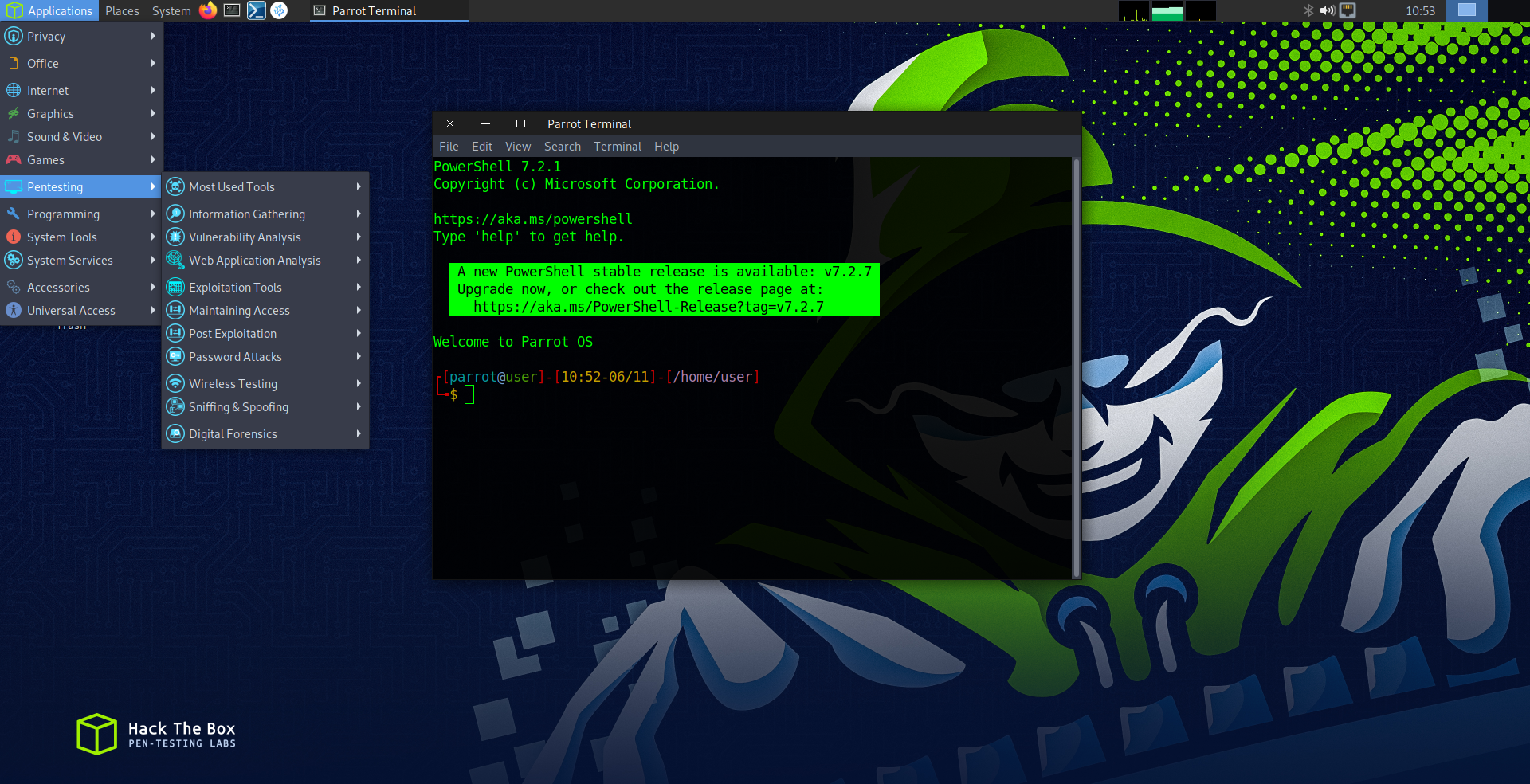
Task: Open the Graphics menu category
Action: point(80,113)
